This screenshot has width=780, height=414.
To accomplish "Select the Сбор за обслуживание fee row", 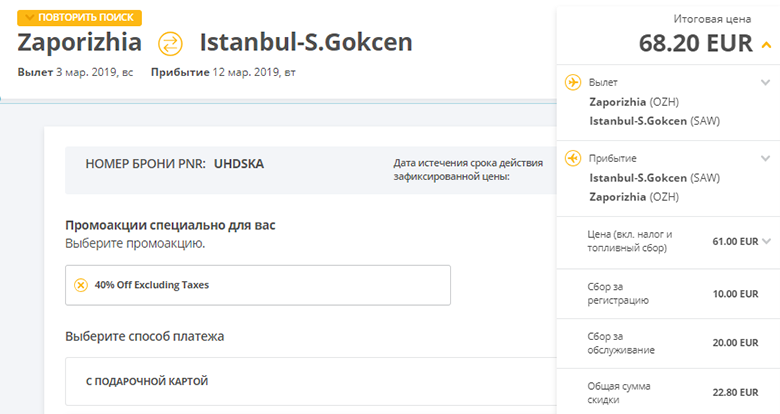I will pos(667,343).
